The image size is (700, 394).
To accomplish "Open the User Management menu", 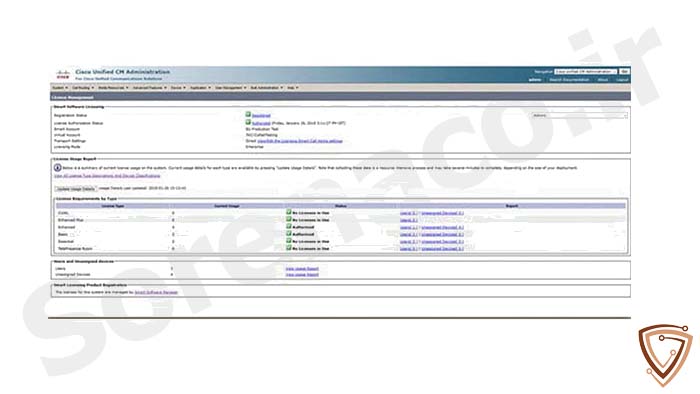I will tap(231, 88).
